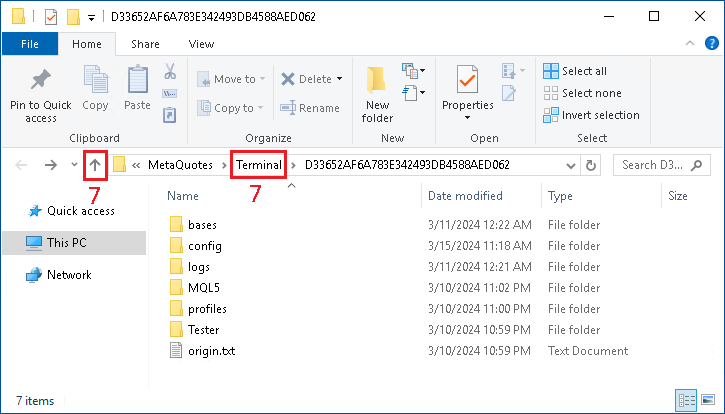Switch to Details view icon
Viewport: 725px width, 414px height.
pos(686,400)
